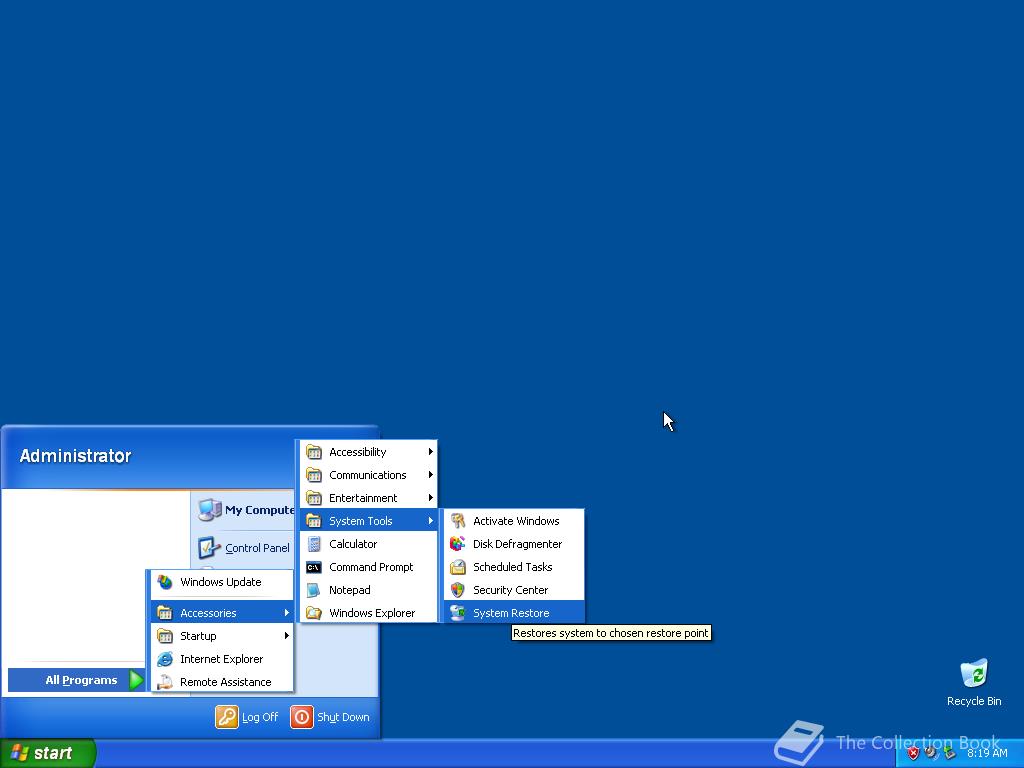Screen dimensions: 1024x768
Task: Open Security Center menu entry
Action: click(514, 590)
